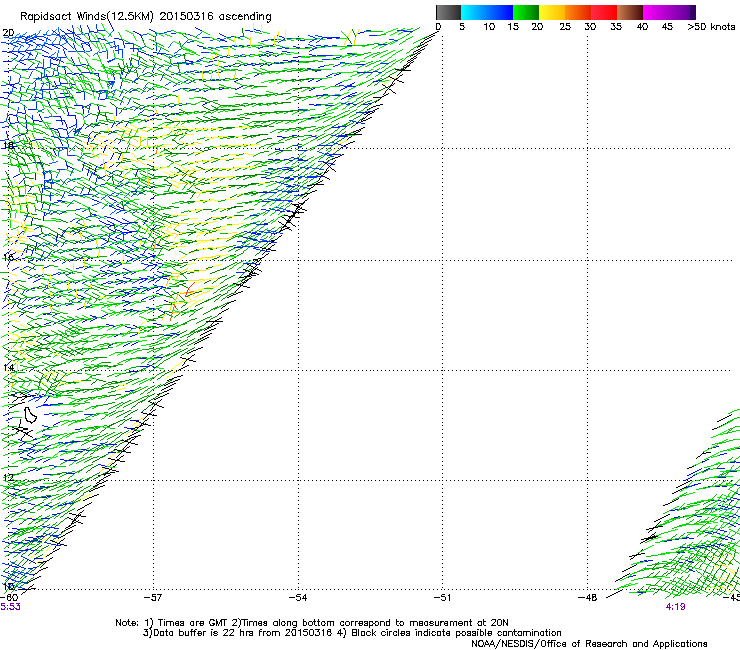Click the longitude label '-51'
Viewport: 740px width, 650px height.
coord(442,598)
